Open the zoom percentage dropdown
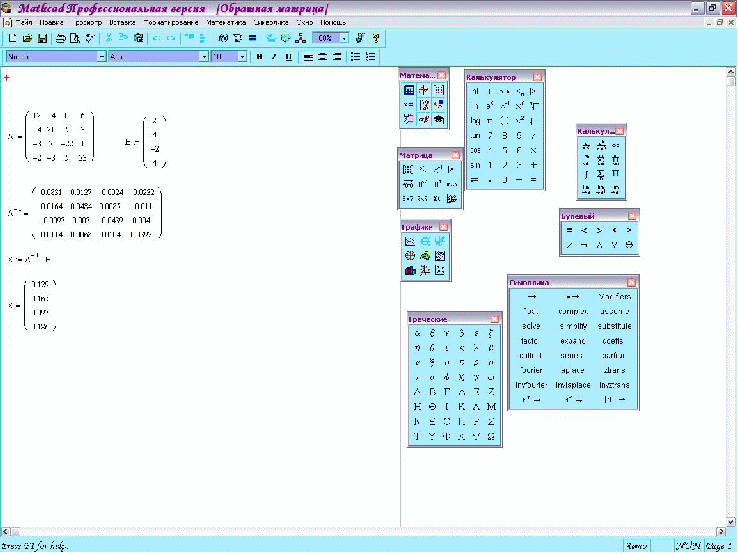Image resolution: width=738 pixels, height=554 pixels. tap(345, 38)
